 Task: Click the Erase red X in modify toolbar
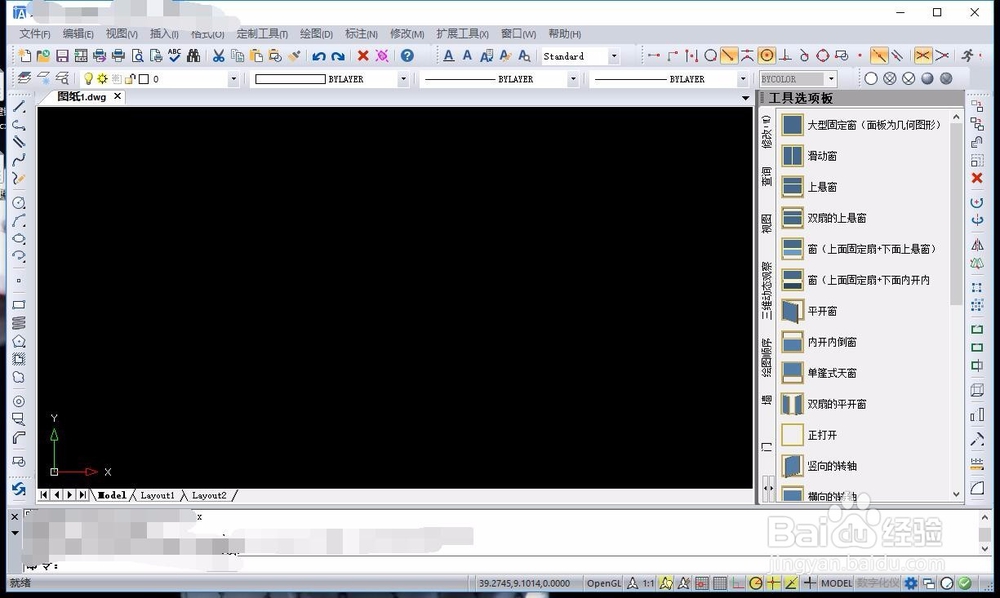point(976,178)
